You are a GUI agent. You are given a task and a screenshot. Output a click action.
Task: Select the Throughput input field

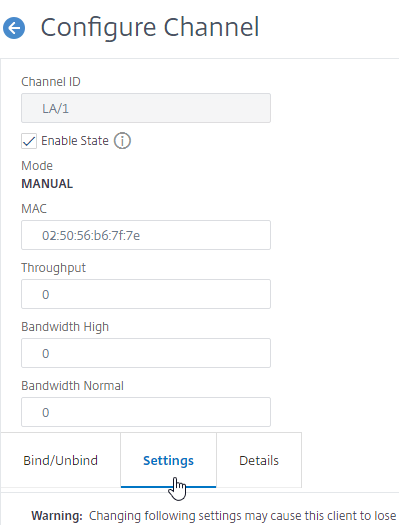146,294
